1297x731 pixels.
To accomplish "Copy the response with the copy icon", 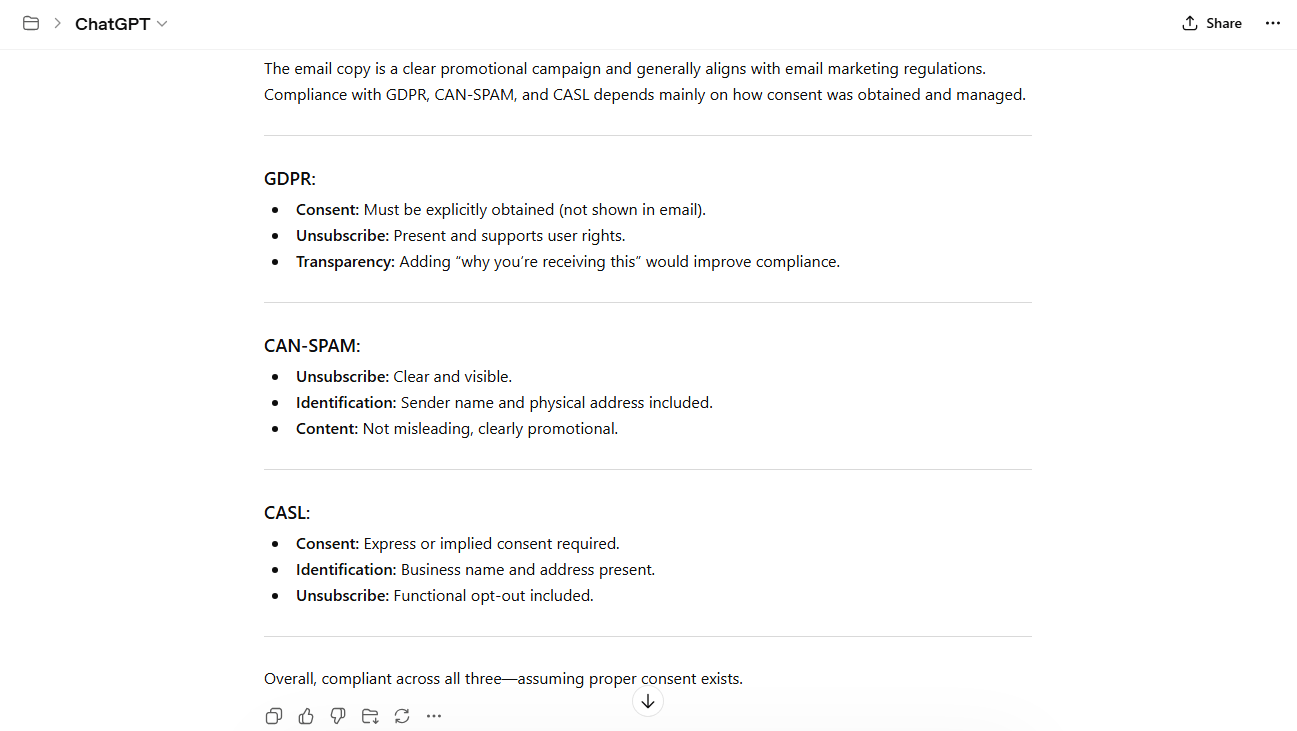I will (x=274, y=716).
